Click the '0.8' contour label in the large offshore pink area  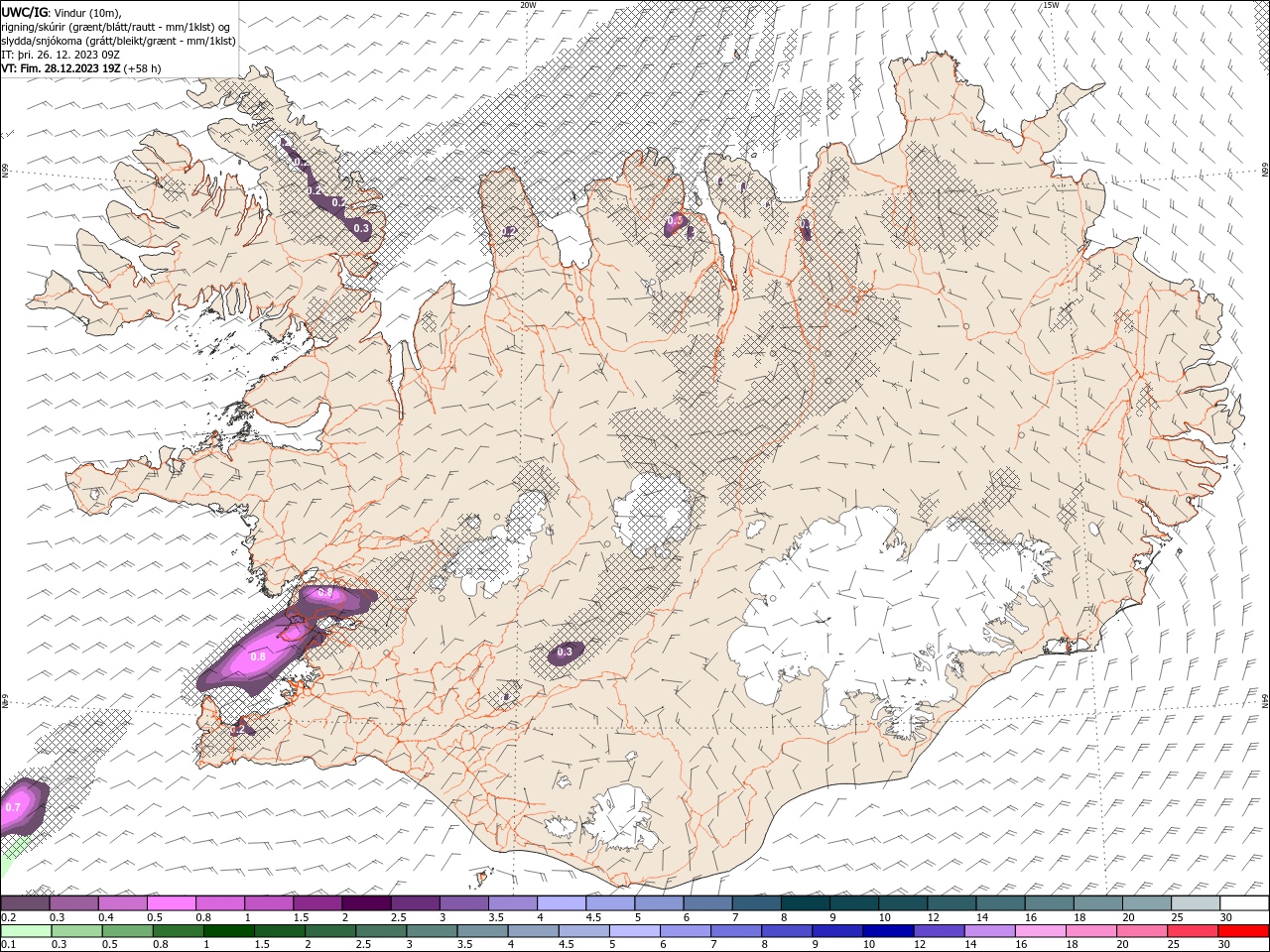pos(258,656)
